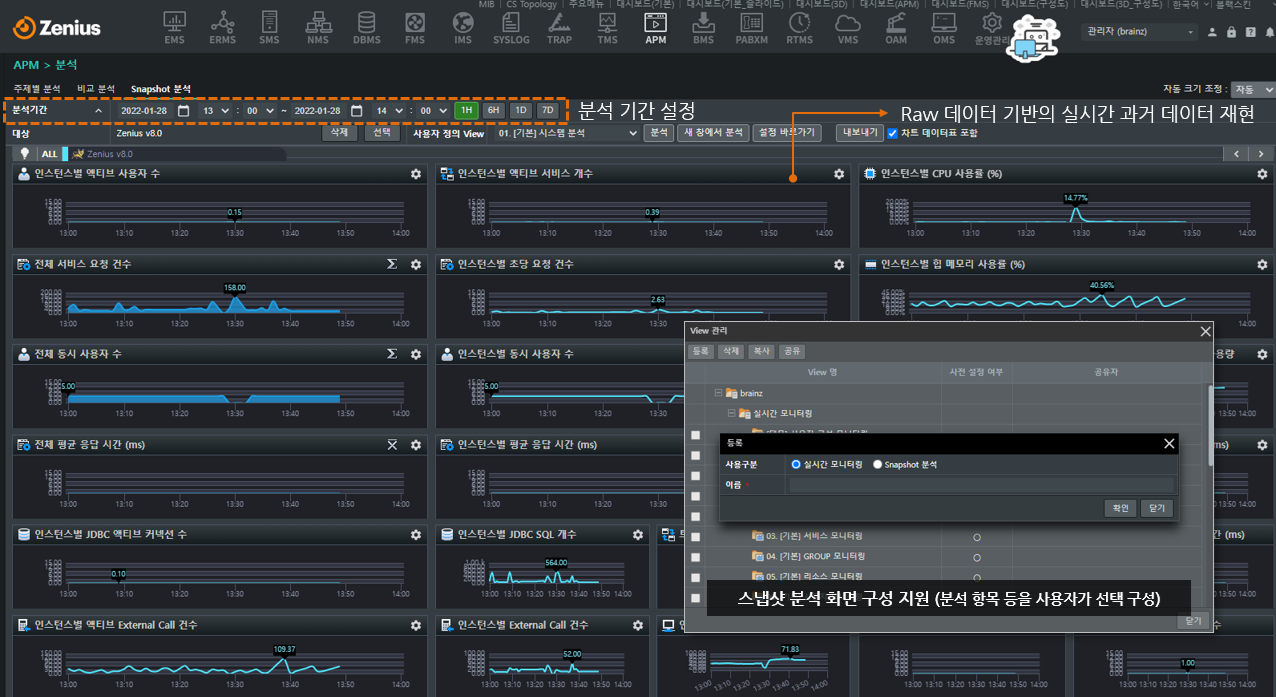The image size is (1276, 697).
Task: Open the 관리자 (brainz) account dropdown
Action: click(1140, 32)
